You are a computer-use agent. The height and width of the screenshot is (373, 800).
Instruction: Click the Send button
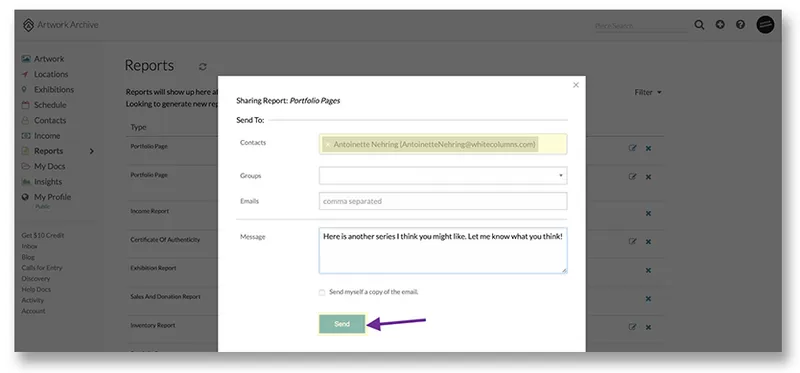[x=342, y=324]
